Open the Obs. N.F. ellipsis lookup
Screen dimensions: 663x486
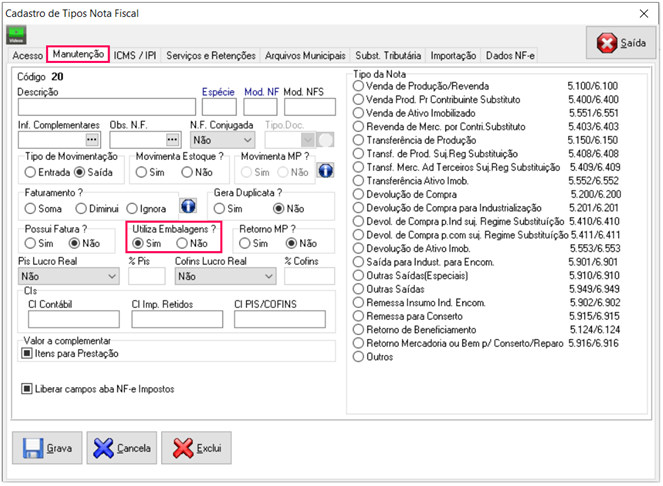click(173, 140)
